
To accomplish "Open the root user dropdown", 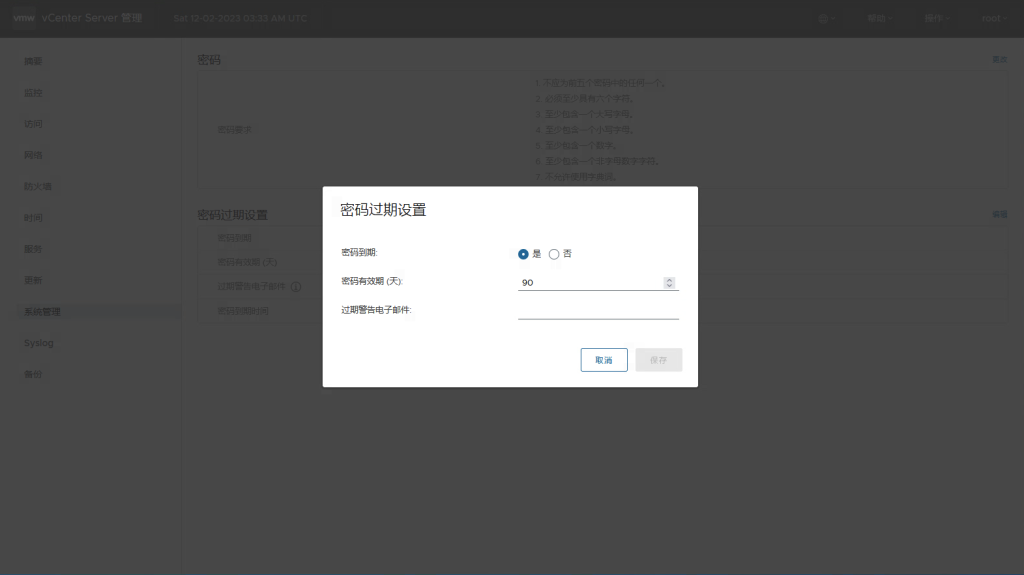I will (994, 18).
